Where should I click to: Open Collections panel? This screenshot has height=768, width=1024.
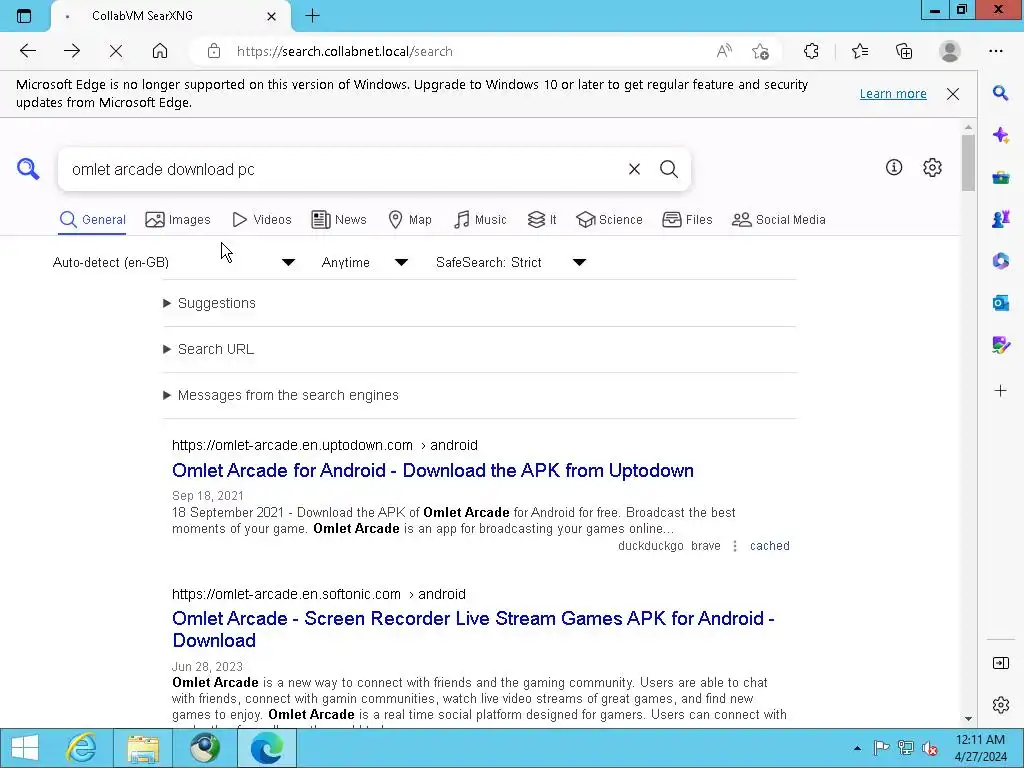[904, 51]
